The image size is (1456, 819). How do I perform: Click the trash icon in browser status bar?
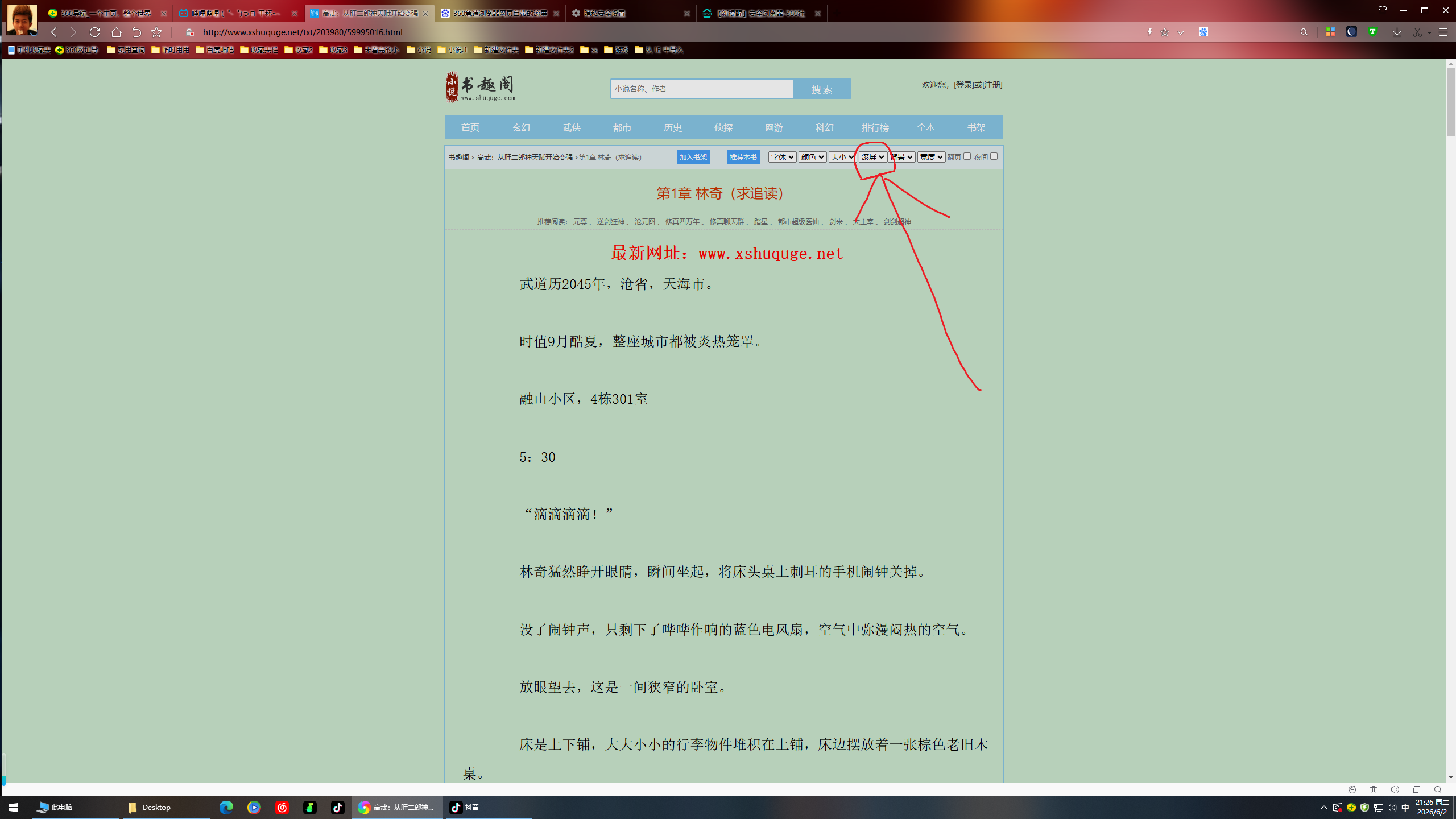coord(1374,789)
